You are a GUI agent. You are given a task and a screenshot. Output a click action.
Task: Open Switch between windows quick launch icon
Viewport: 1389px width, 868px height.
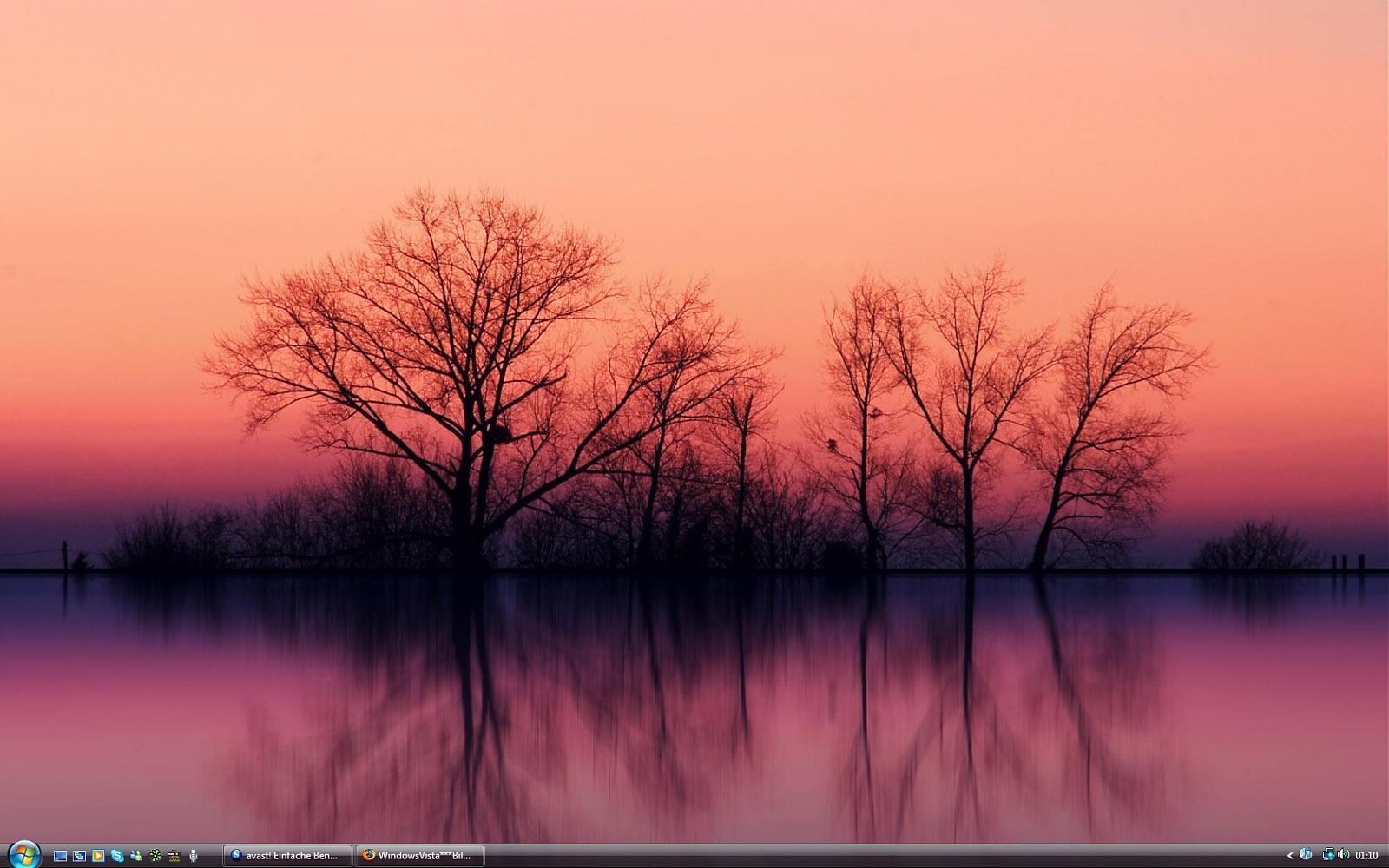click(79, 856)
